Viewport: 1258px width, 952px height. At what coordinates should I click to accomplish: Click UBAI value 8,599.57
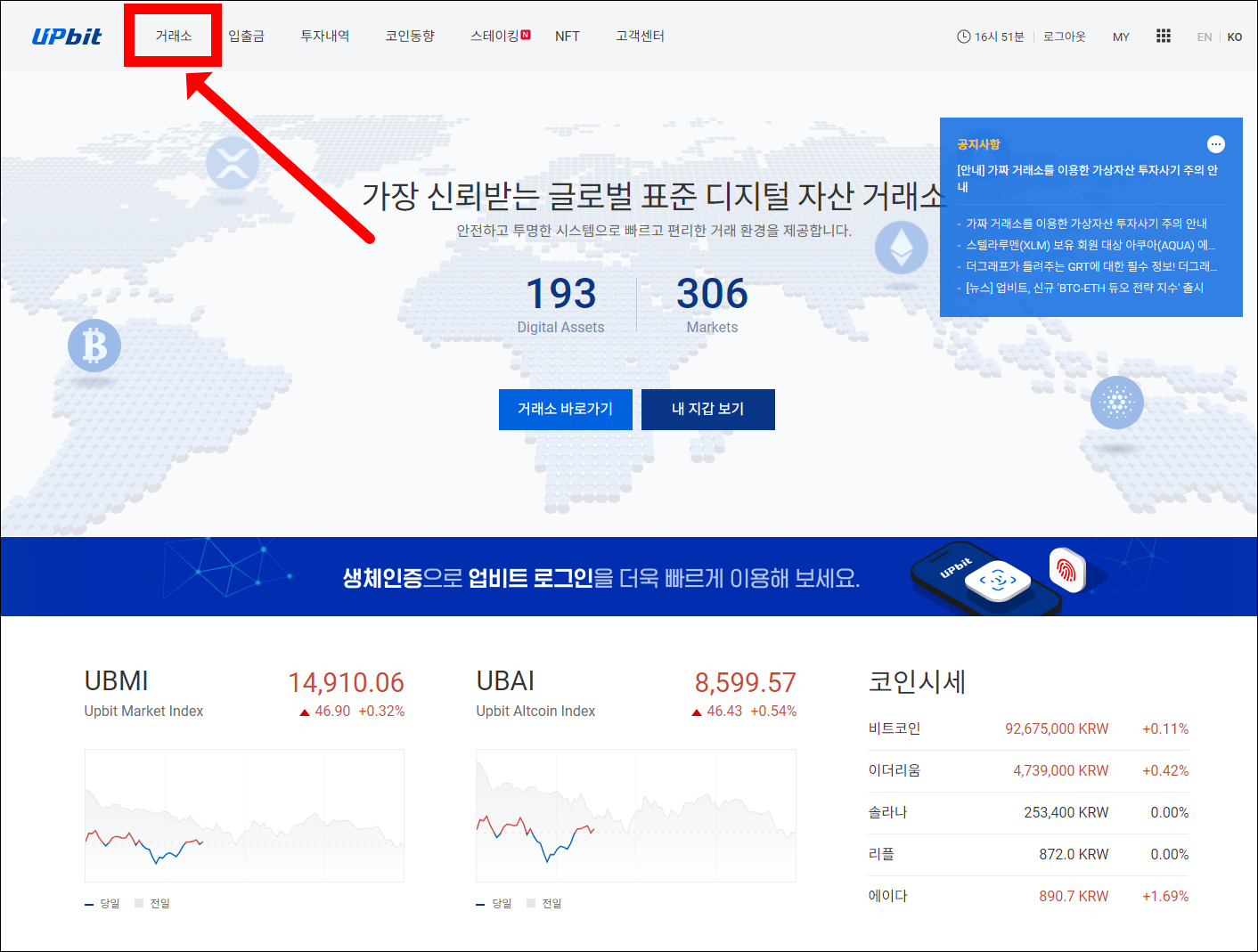coord(746,683)
